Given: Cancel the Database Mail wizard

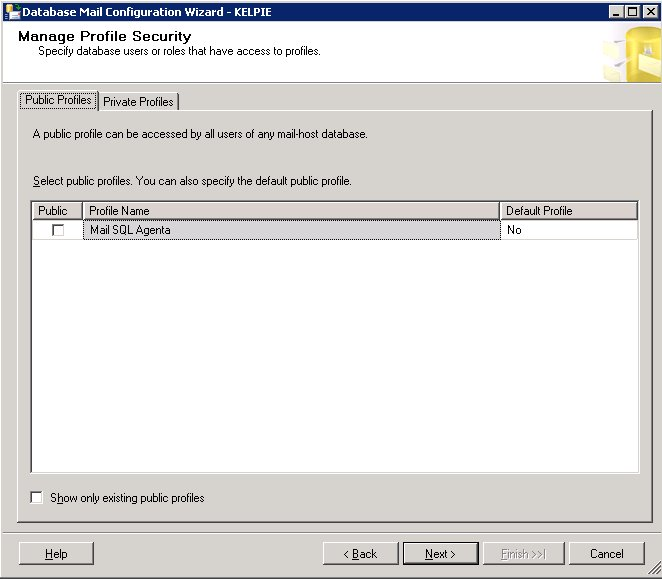Looking at the screenshot, I should [607, 554].
